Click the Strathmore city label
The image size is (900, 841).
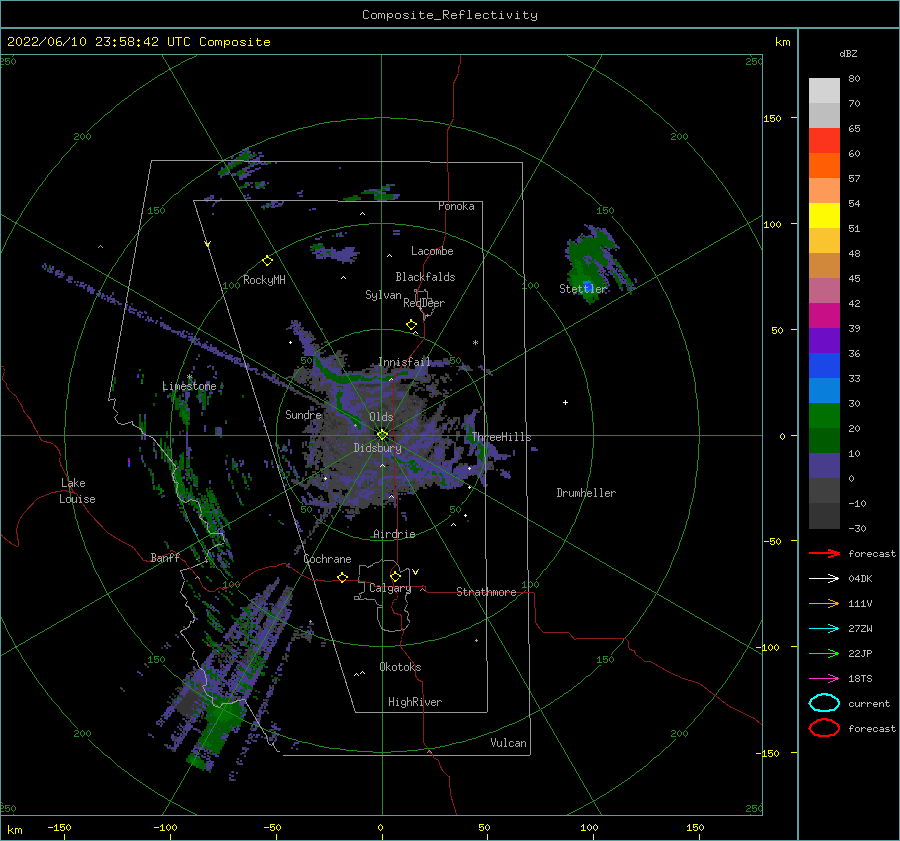point(487,592)
